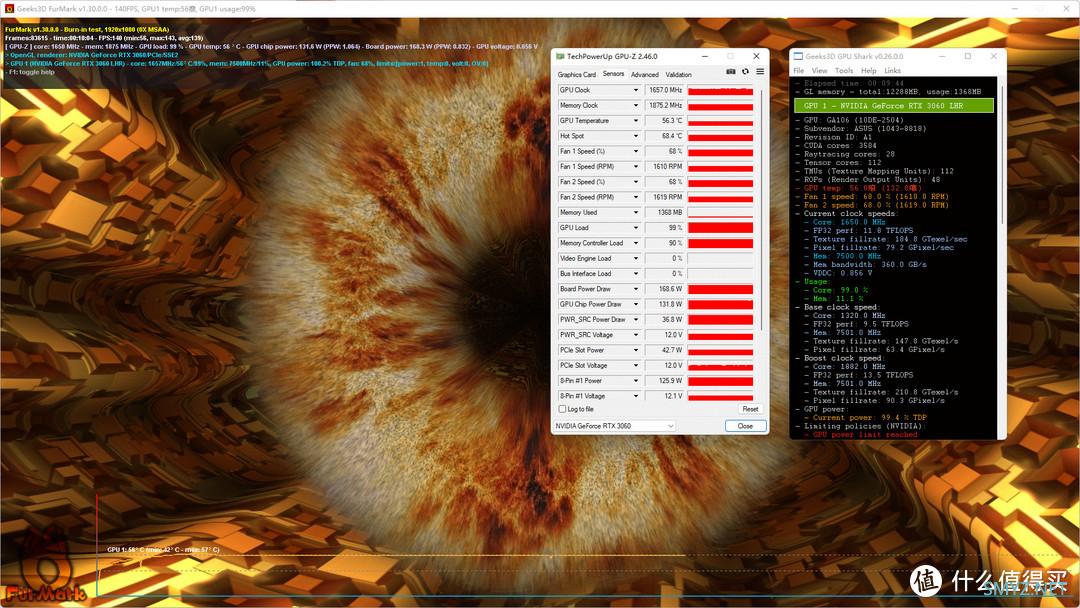Open GPU Shark File menu
The image size is (1080, 608).
coord(798,71)
